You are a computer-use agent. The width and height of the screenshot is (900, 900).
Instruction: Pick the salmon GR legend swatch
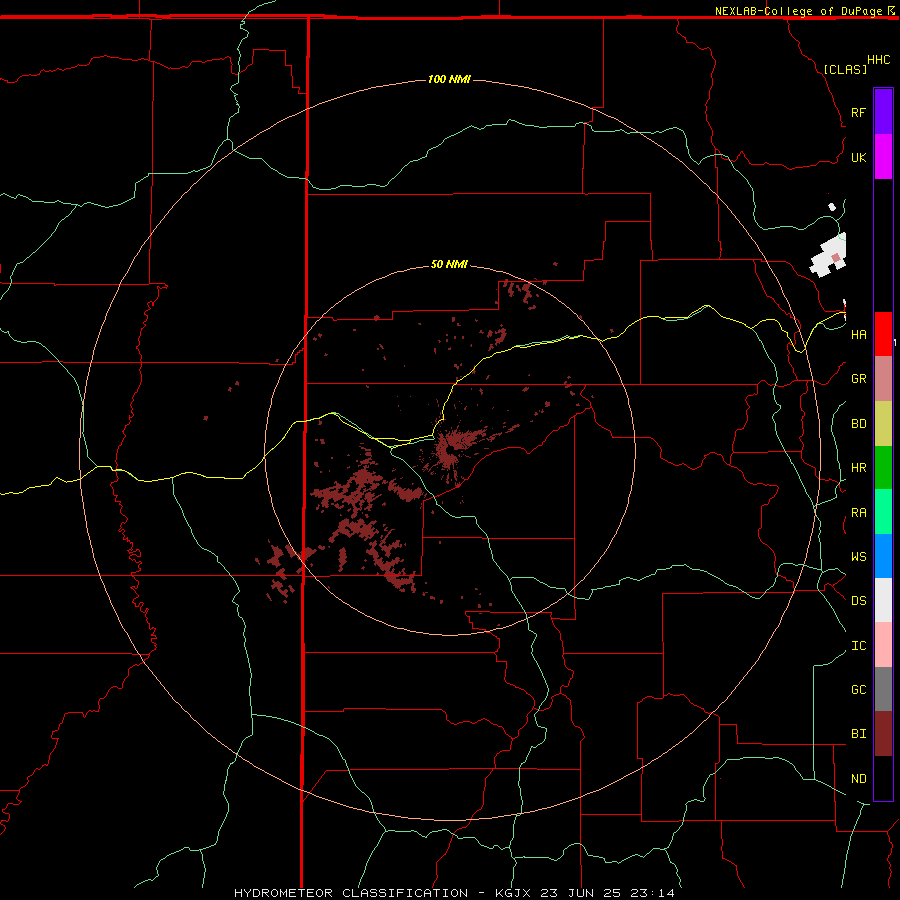click(x=883, y=378)
